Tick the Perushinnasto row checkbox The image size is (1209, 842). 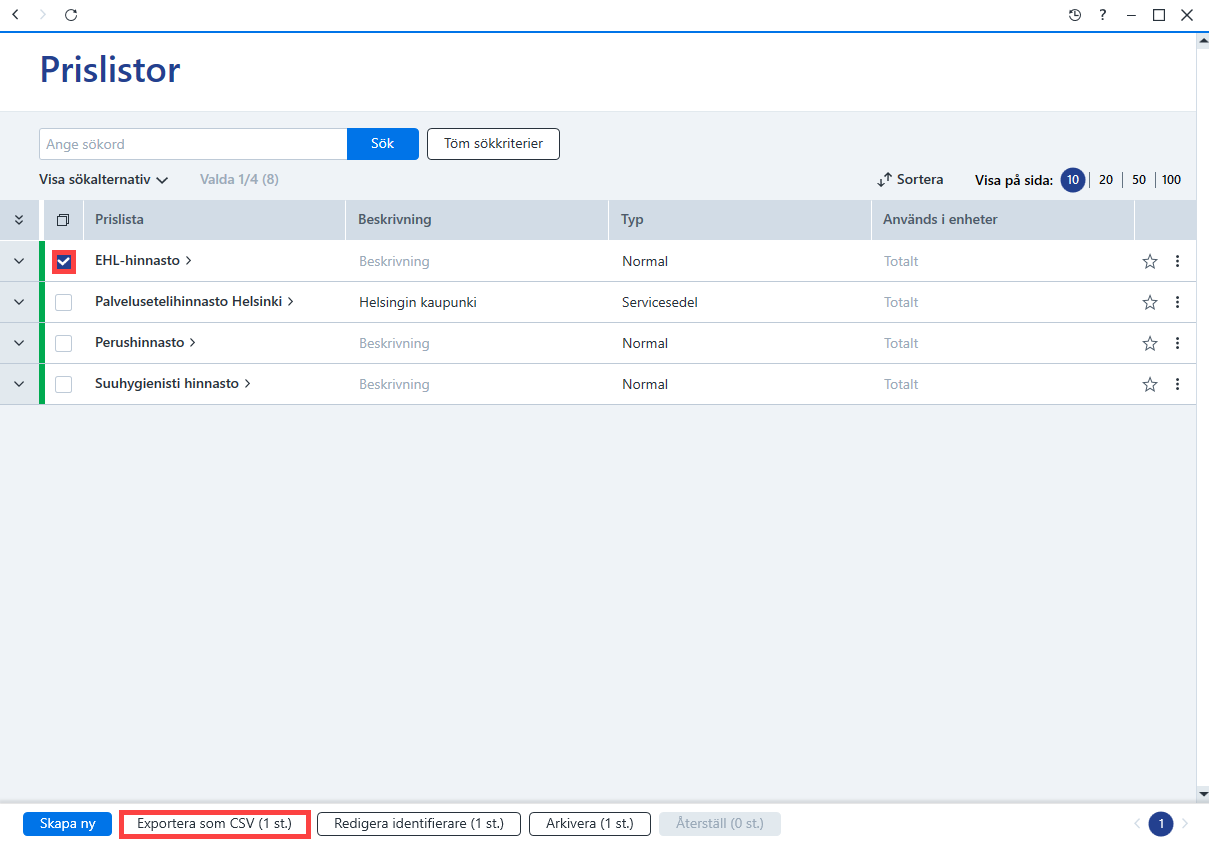(x=64, y=343)
